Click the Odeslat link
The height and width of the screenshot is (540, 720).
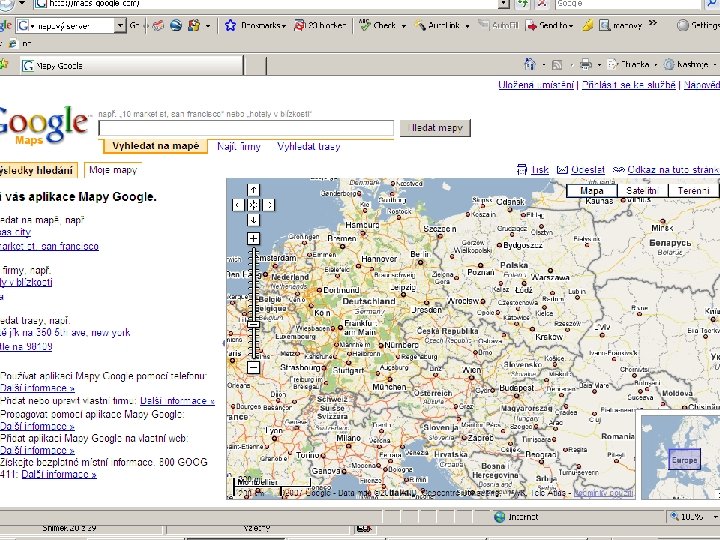pyautogui.click(x=588, y=170)
